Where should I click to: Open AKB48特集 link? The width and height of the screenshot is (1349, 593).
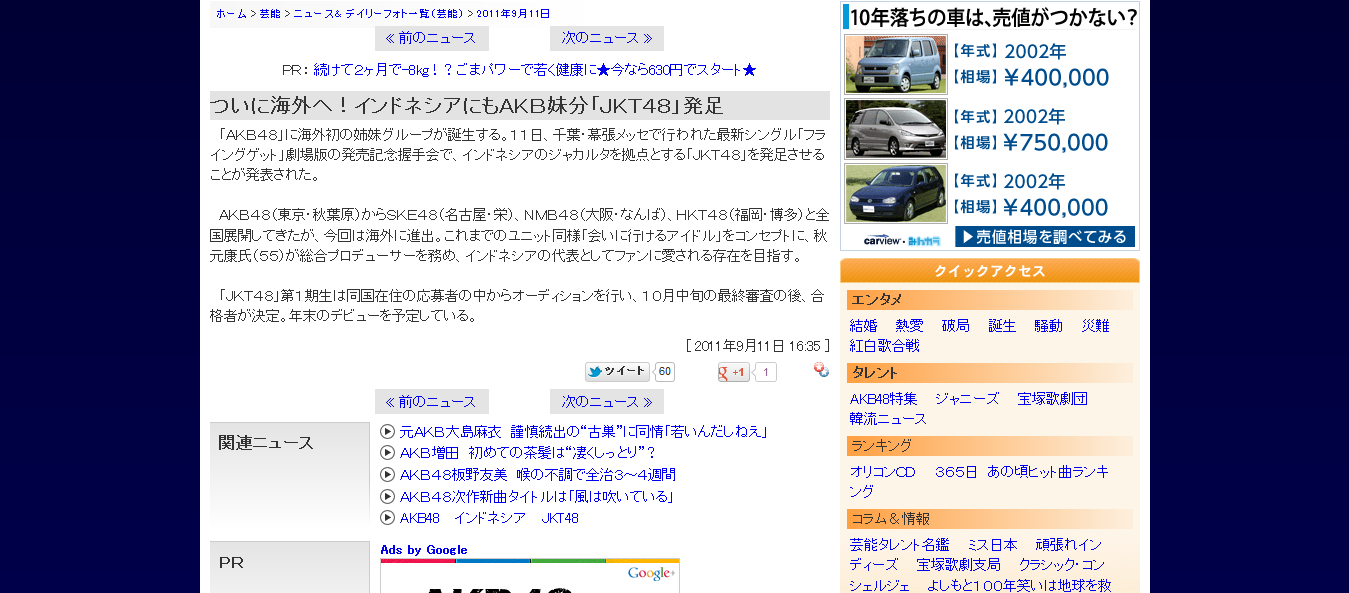(883, 399)
